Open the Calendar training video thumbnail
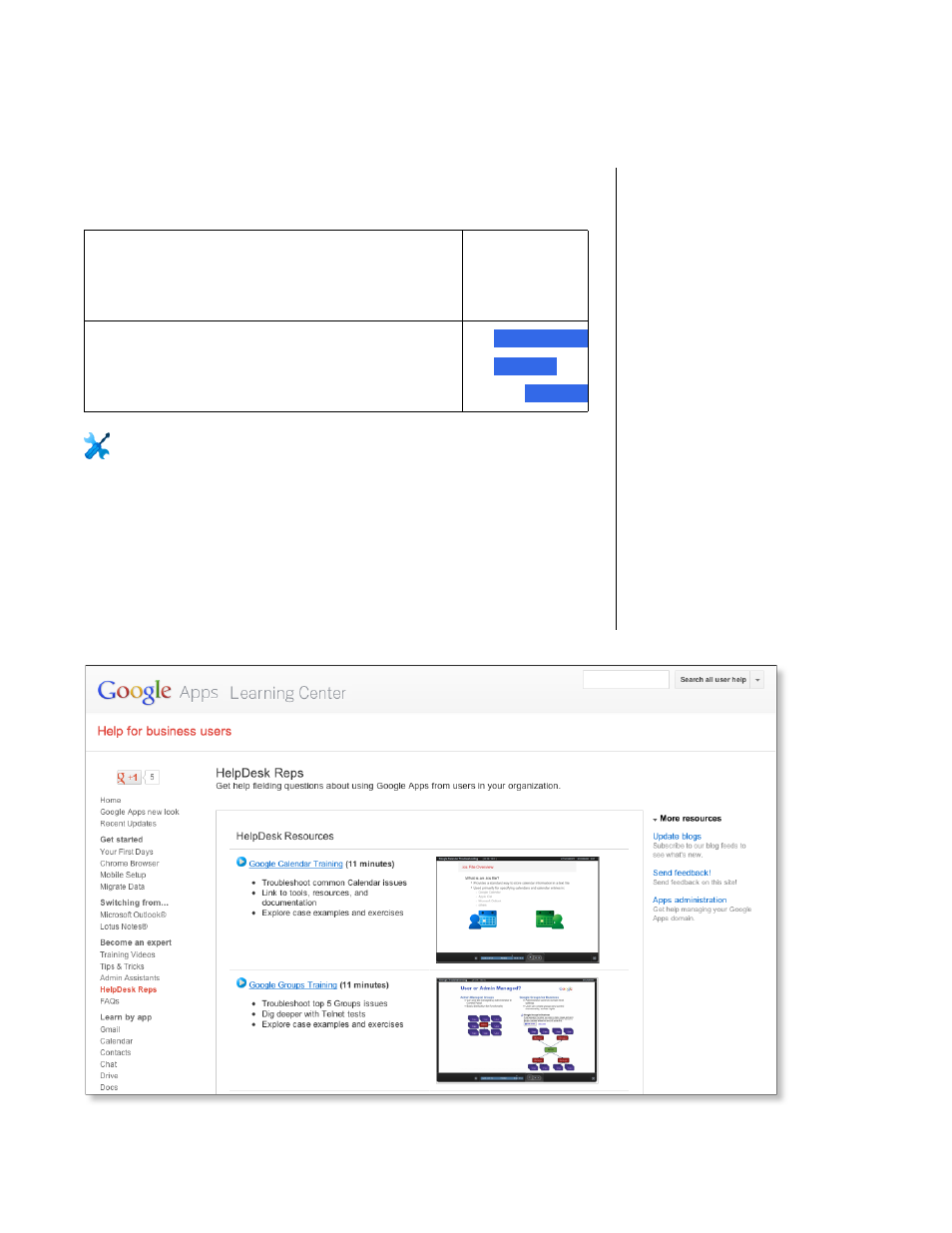Screen dimensions: 952x1233 [x=517, y=910]
